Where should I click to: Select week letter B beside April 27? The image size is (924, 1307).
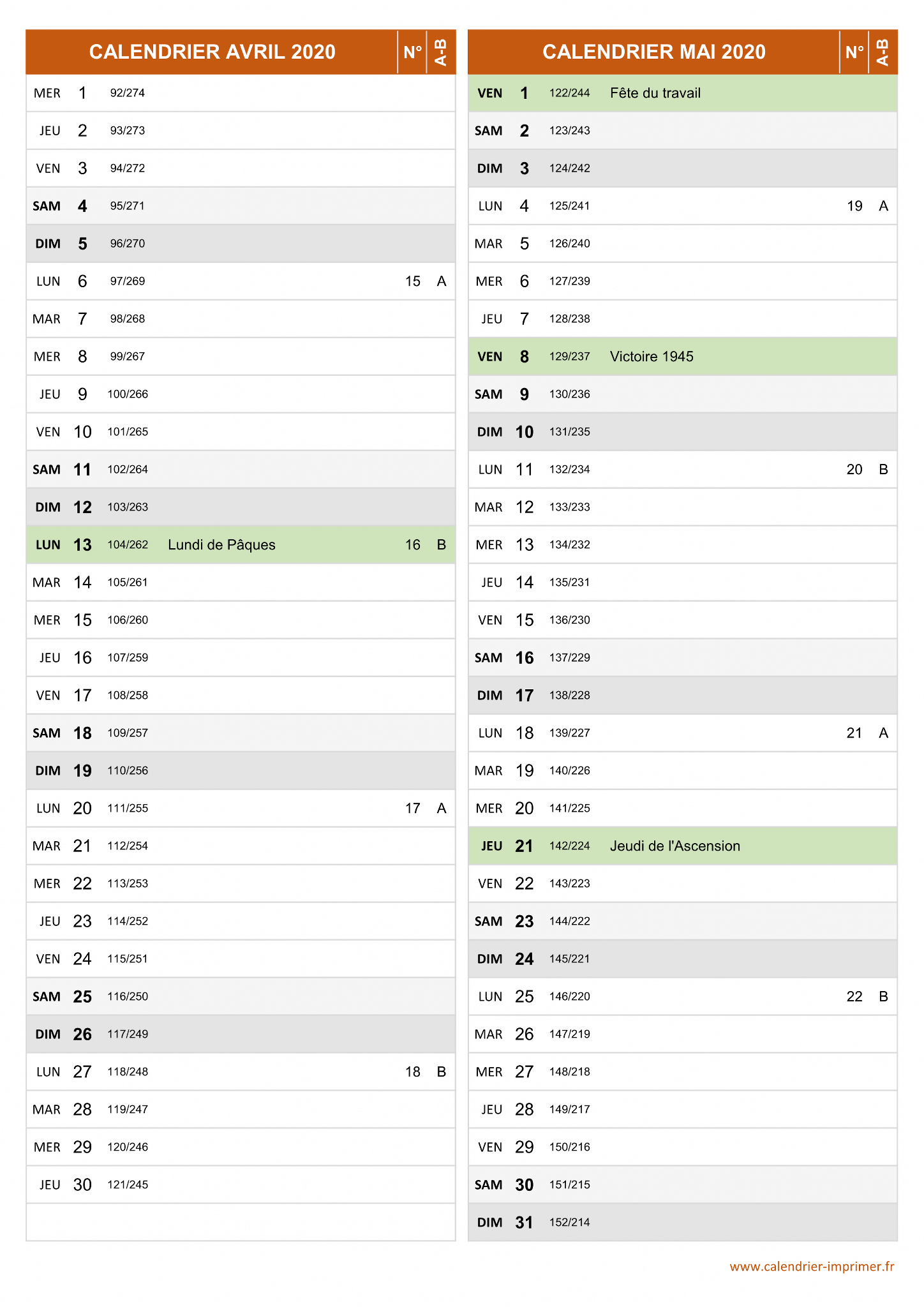pos(442,1072)
